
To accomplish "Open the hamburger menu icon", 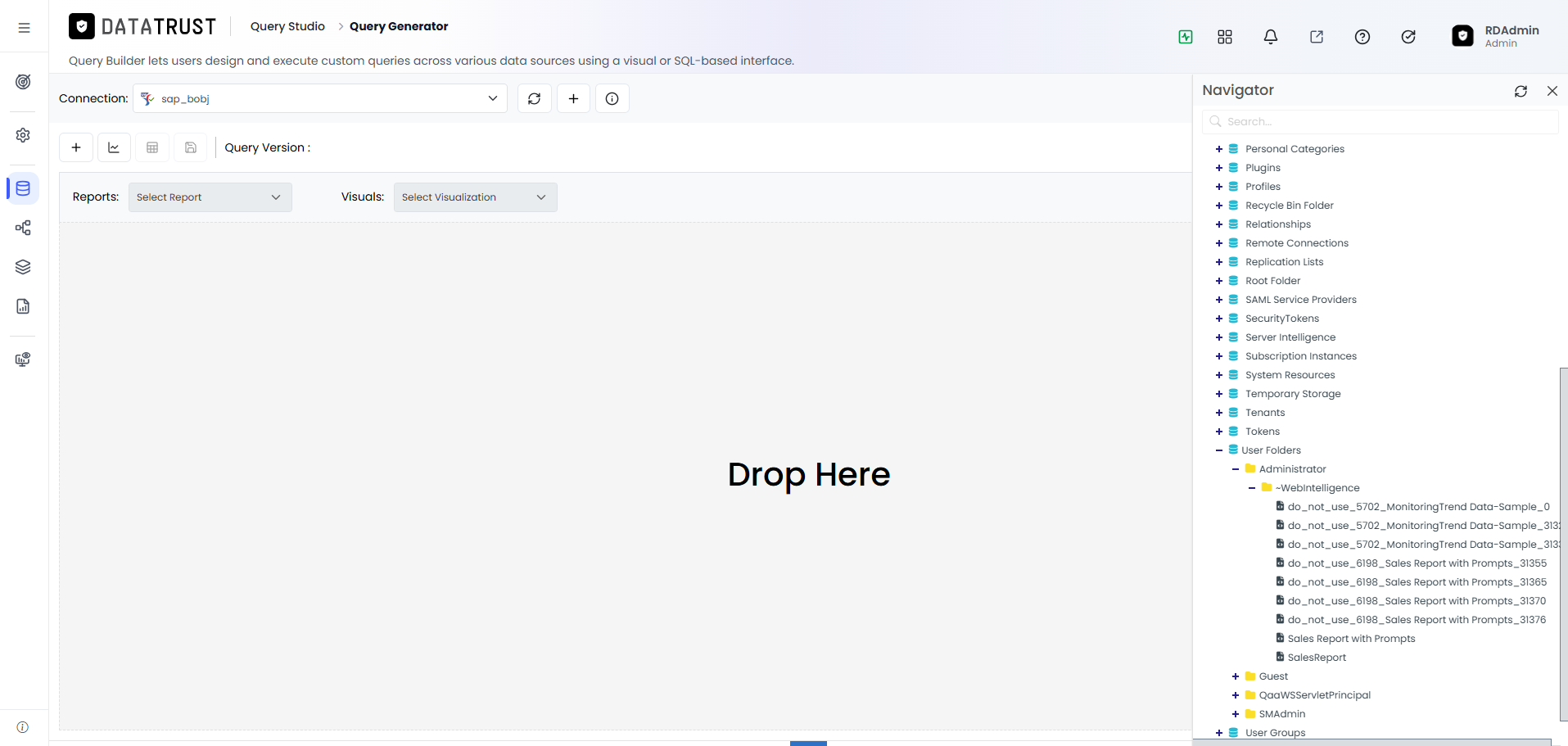I will [24, 28].
